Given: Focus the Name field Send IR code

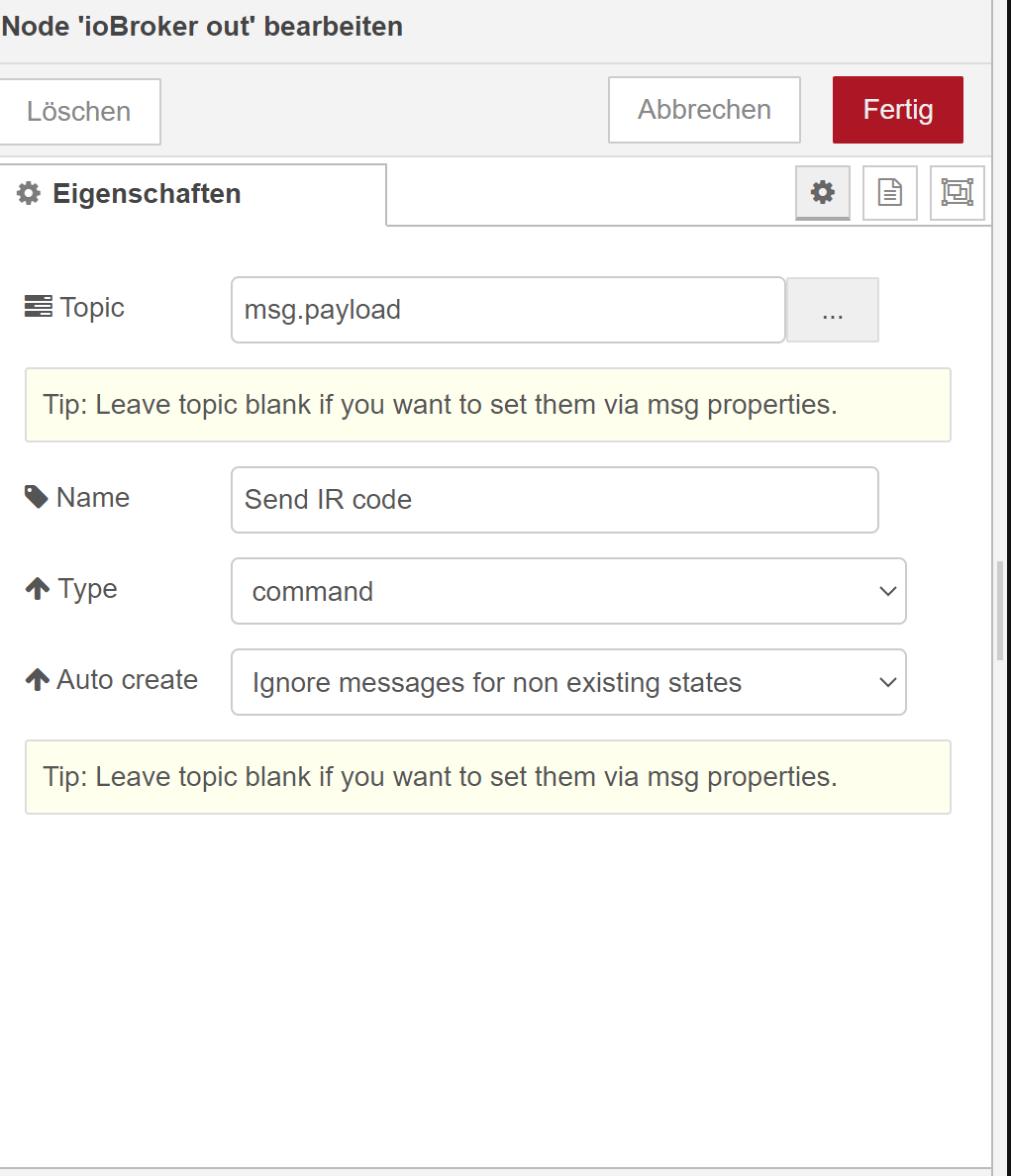Looking at the screenshot, I should pos(555,500).
